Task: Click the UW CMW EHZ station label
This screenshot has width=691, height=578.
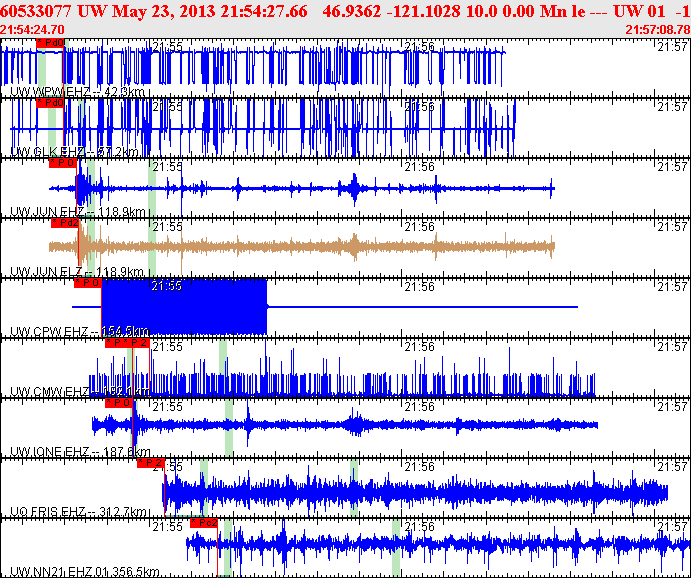Action: point(80,392)
